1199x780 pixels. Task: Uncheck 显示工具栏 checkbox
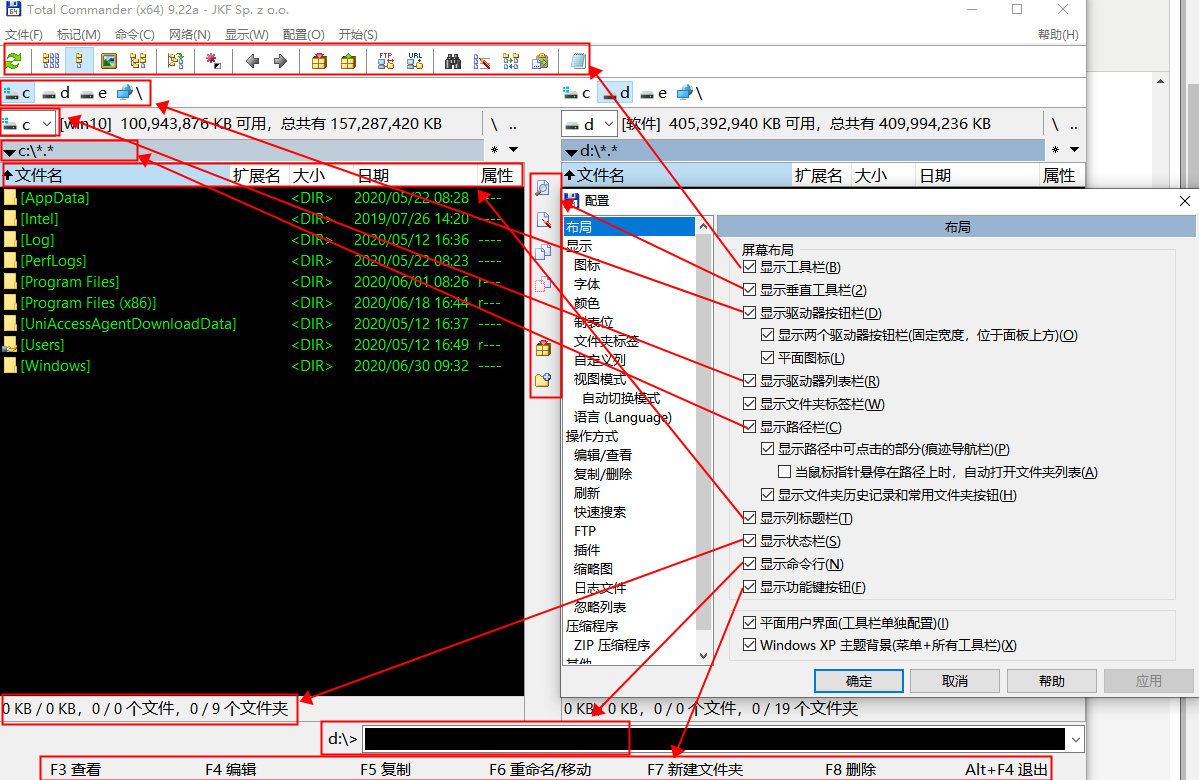(x=750, y=267)
